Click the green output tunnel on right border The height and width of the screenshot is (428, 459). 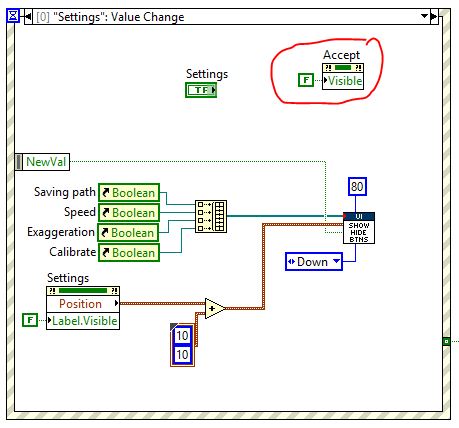tap(446, 341)
